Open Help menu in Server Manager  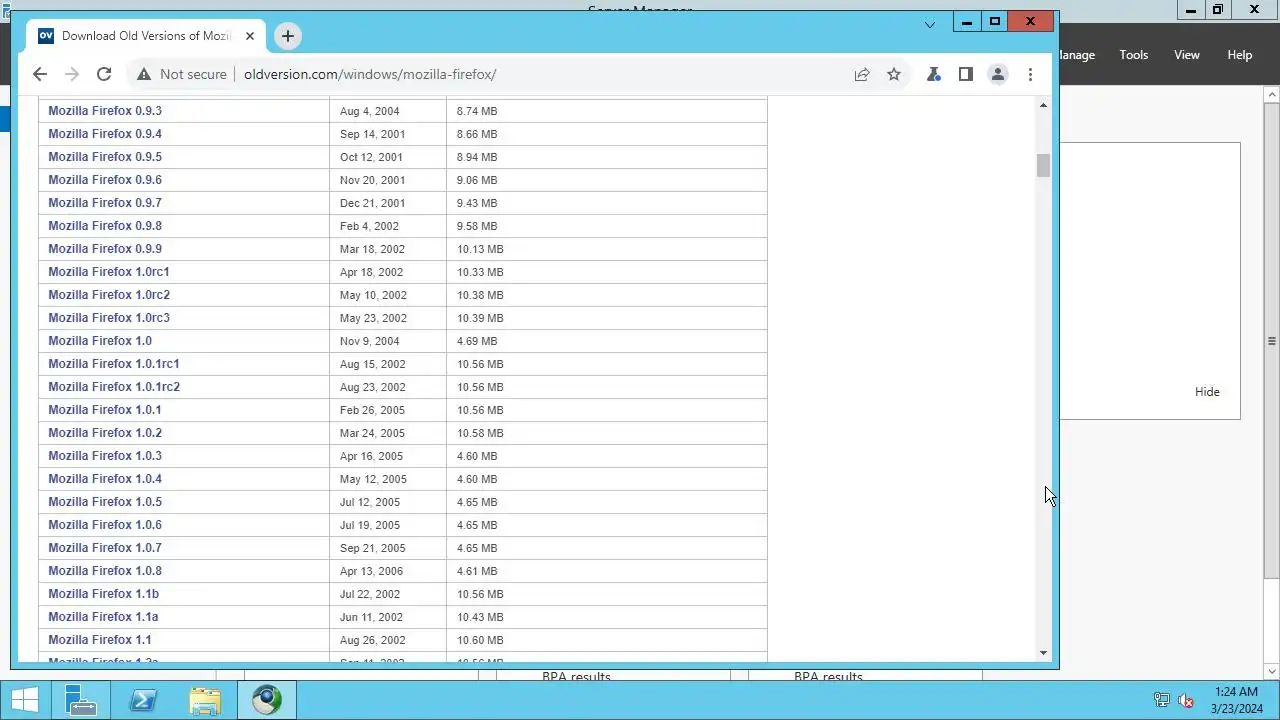1240,55
